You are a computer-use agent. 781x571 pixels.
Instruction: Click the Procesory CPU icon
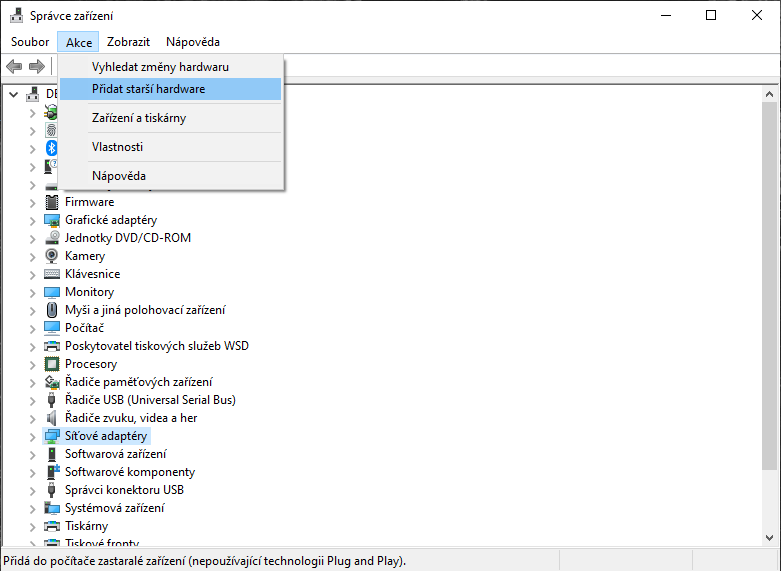pos(52,364)
